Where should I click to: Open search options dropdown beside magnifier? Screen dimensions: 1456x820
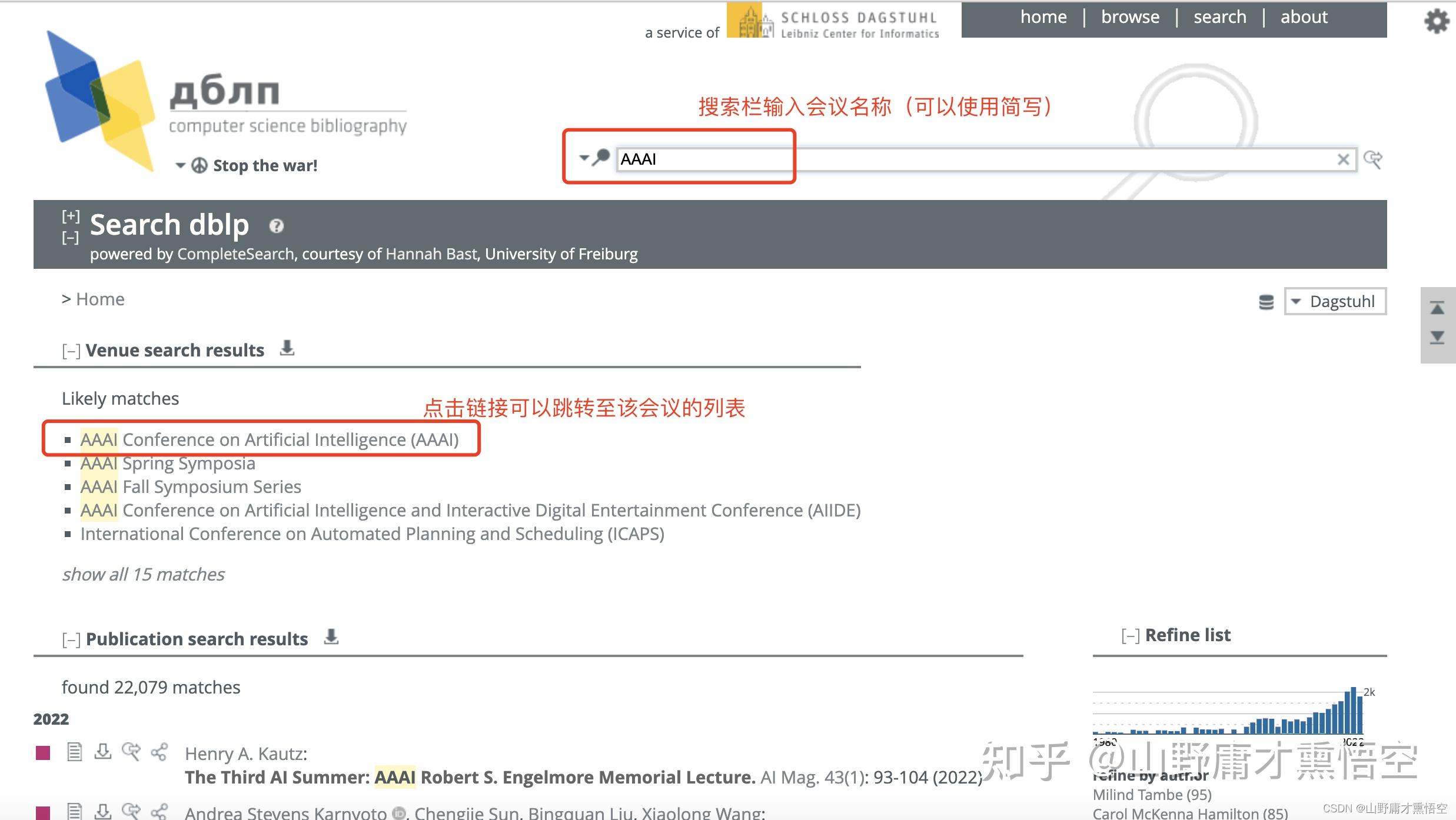click(584, 158)
